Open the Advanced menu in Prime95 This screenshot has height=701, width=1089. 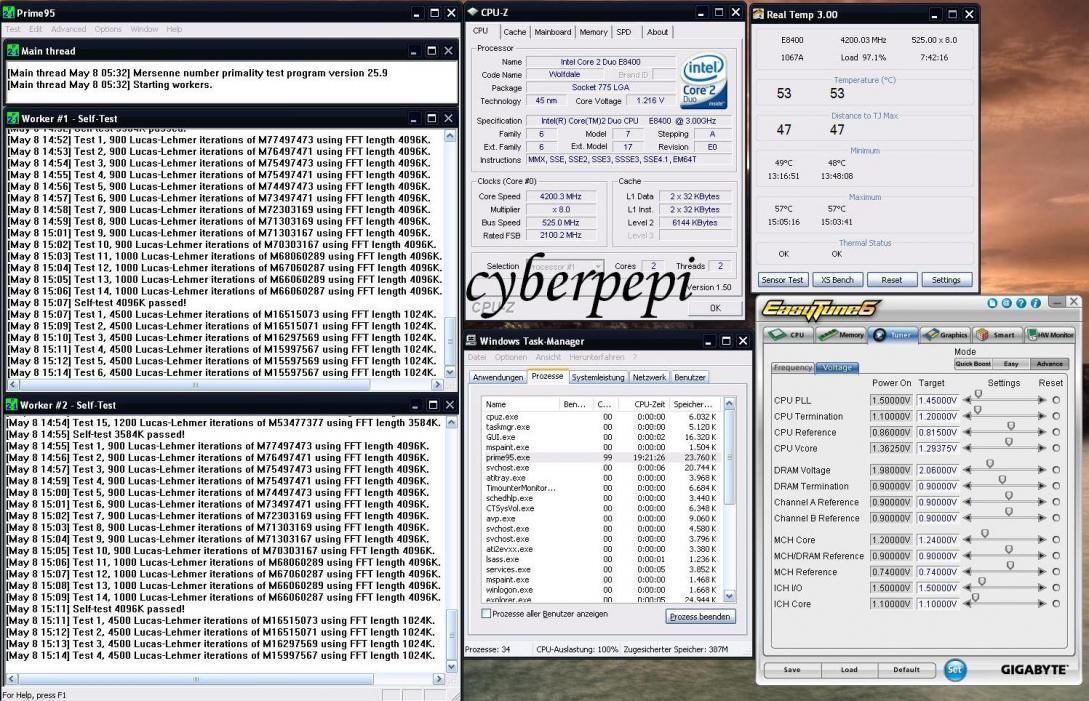tap(68, 29)
